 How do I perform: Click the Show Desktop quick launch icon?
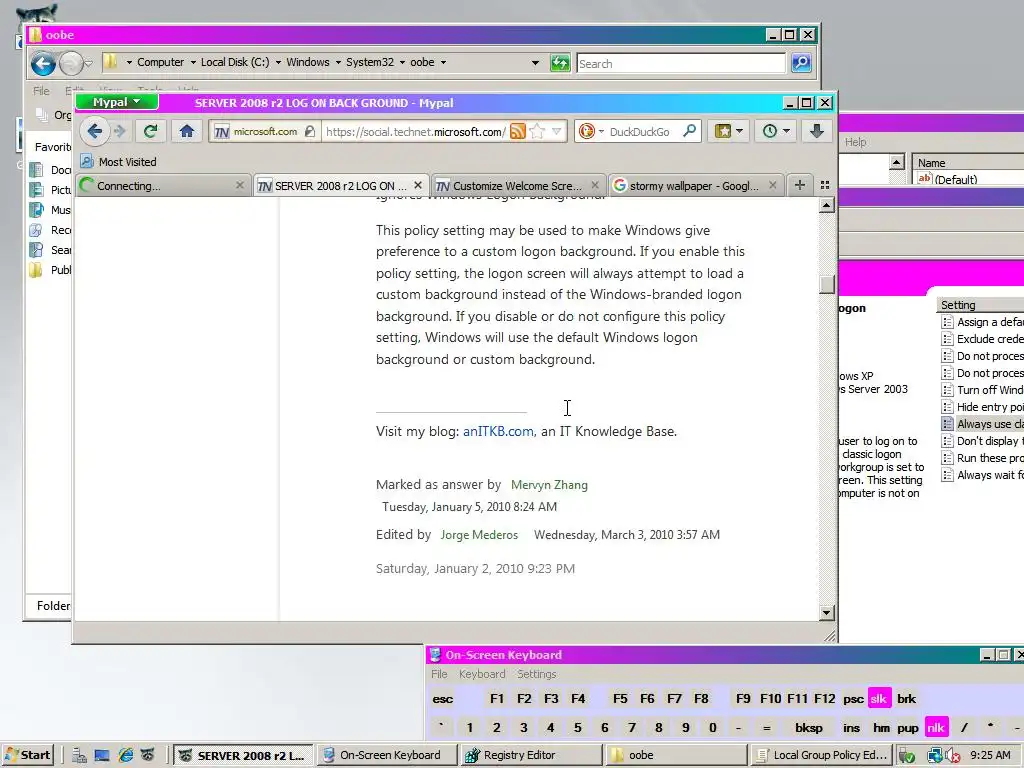pyautogui.click(x=102, y=755)
